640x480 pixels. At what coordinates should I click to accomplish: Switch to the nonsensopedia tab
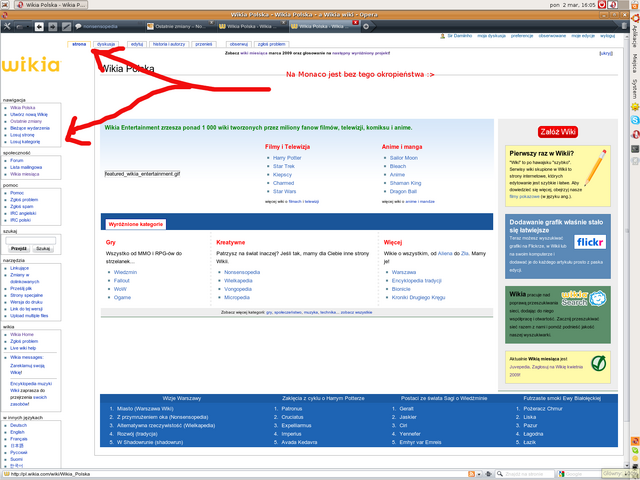108,27
